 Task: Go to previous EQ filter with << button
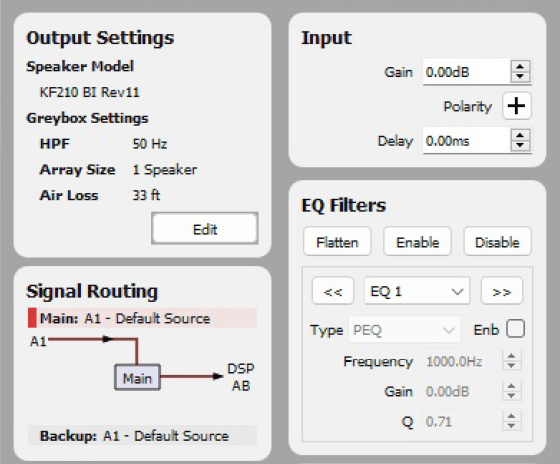pos(333,291)
